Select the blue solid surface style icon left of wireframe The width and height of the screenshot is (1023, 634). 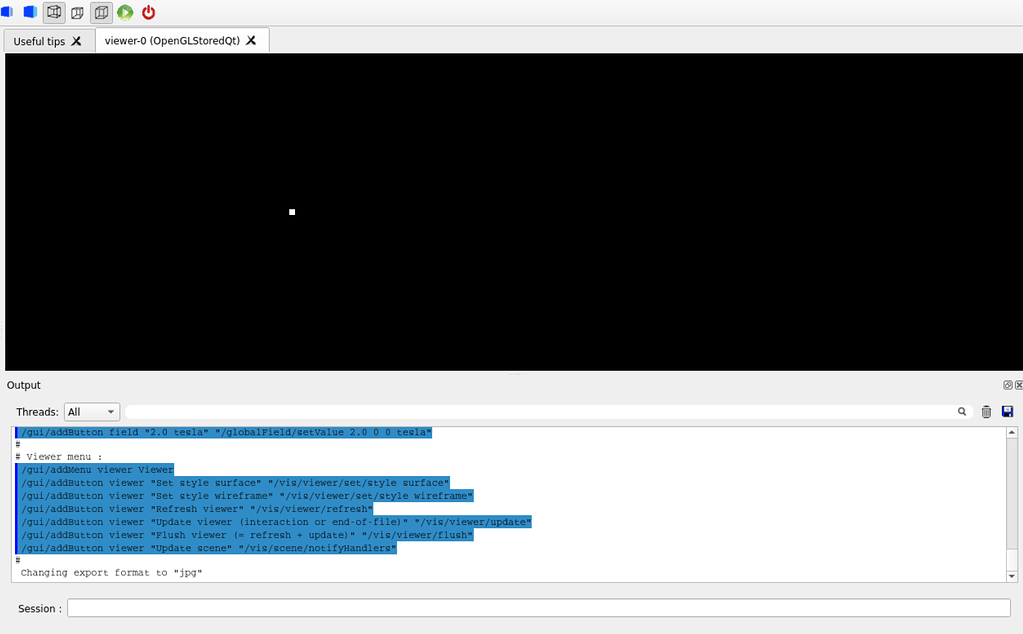pos(30,13)
